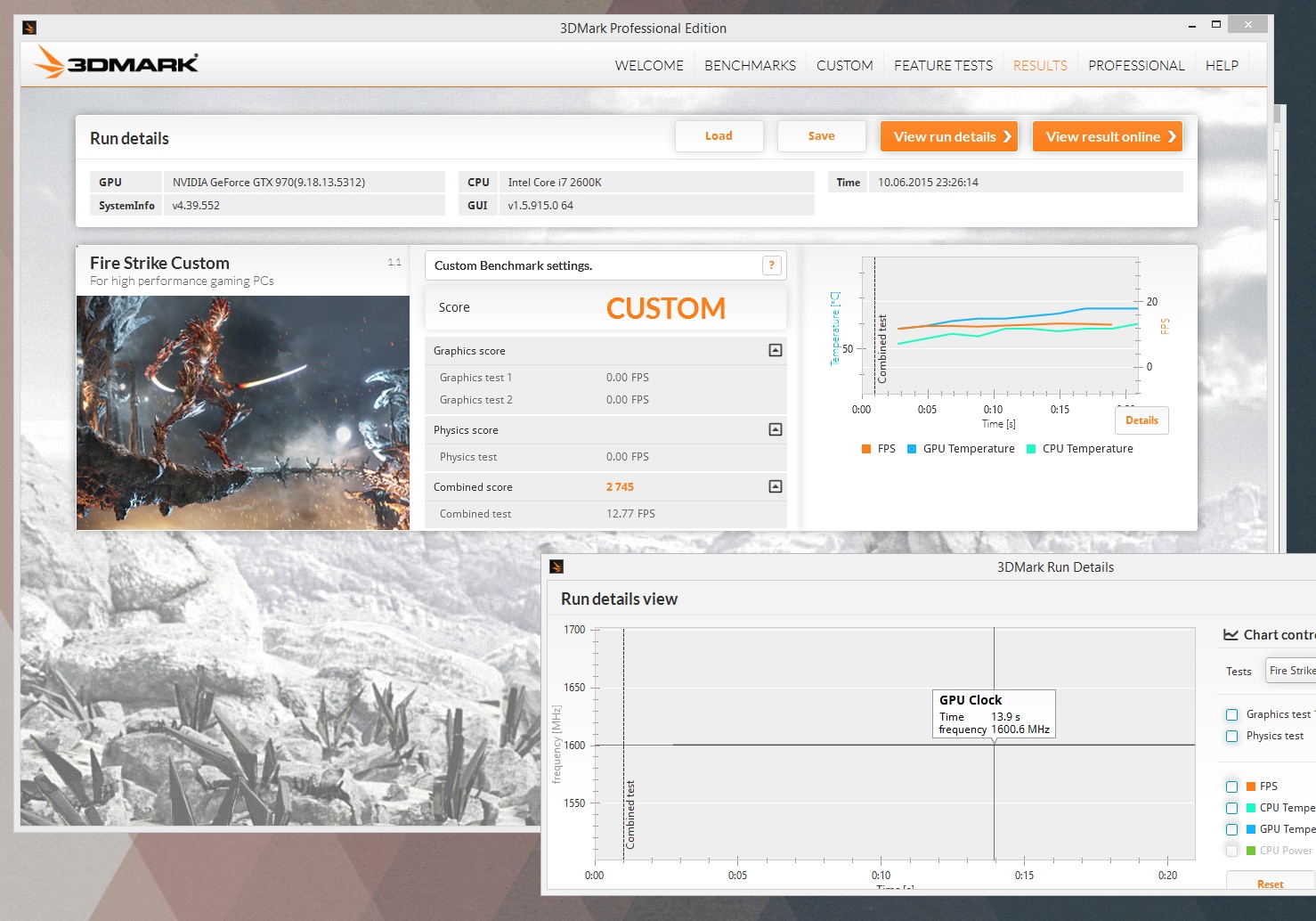Screen dimensions: 1316x921
Task: Click the orange FPS legend swatch
Action: (866, 449)
